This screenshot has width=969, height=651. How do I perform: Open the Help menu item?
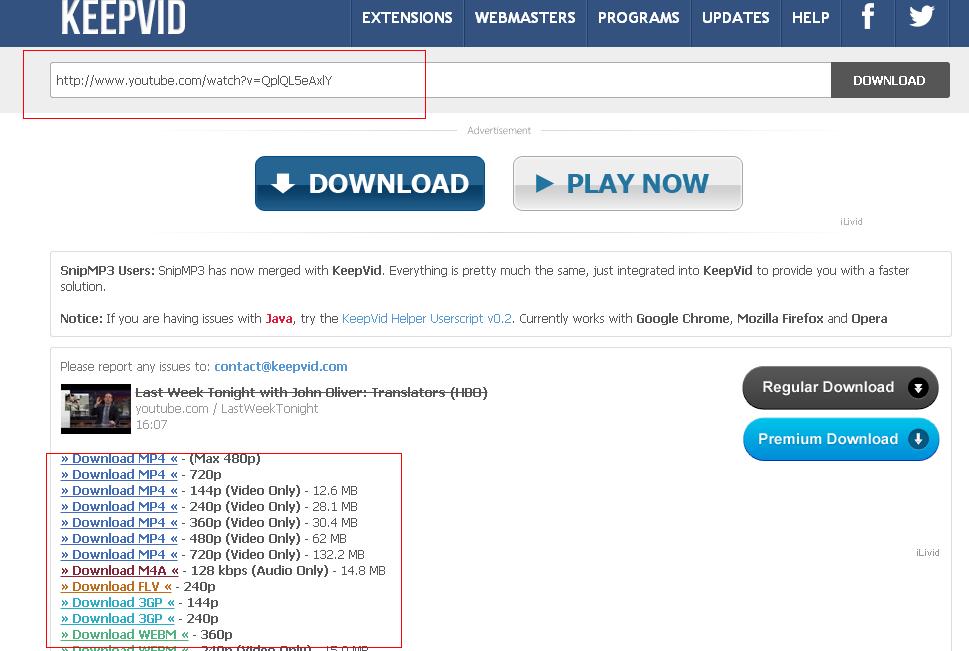coord(811,18)
